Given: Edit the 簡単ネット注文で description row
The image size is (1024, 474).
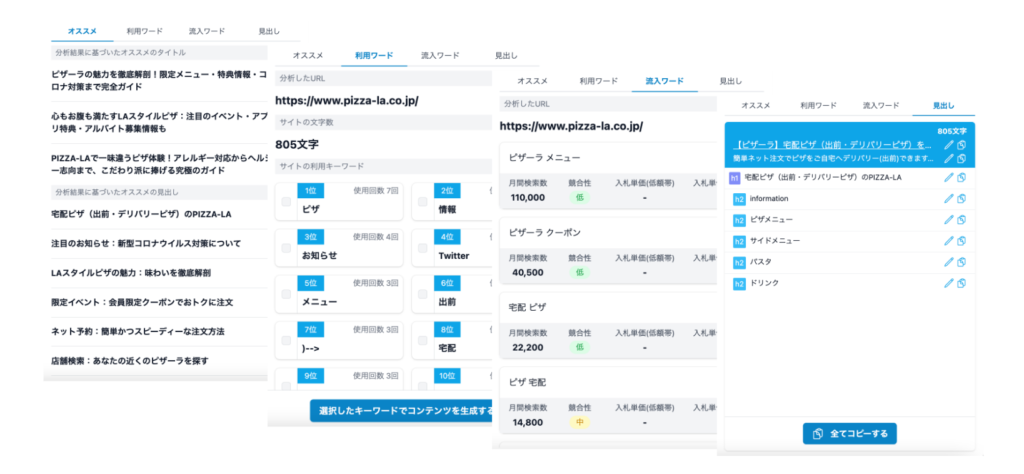Looking at the screenshot, I should click(x=949, y=159).
